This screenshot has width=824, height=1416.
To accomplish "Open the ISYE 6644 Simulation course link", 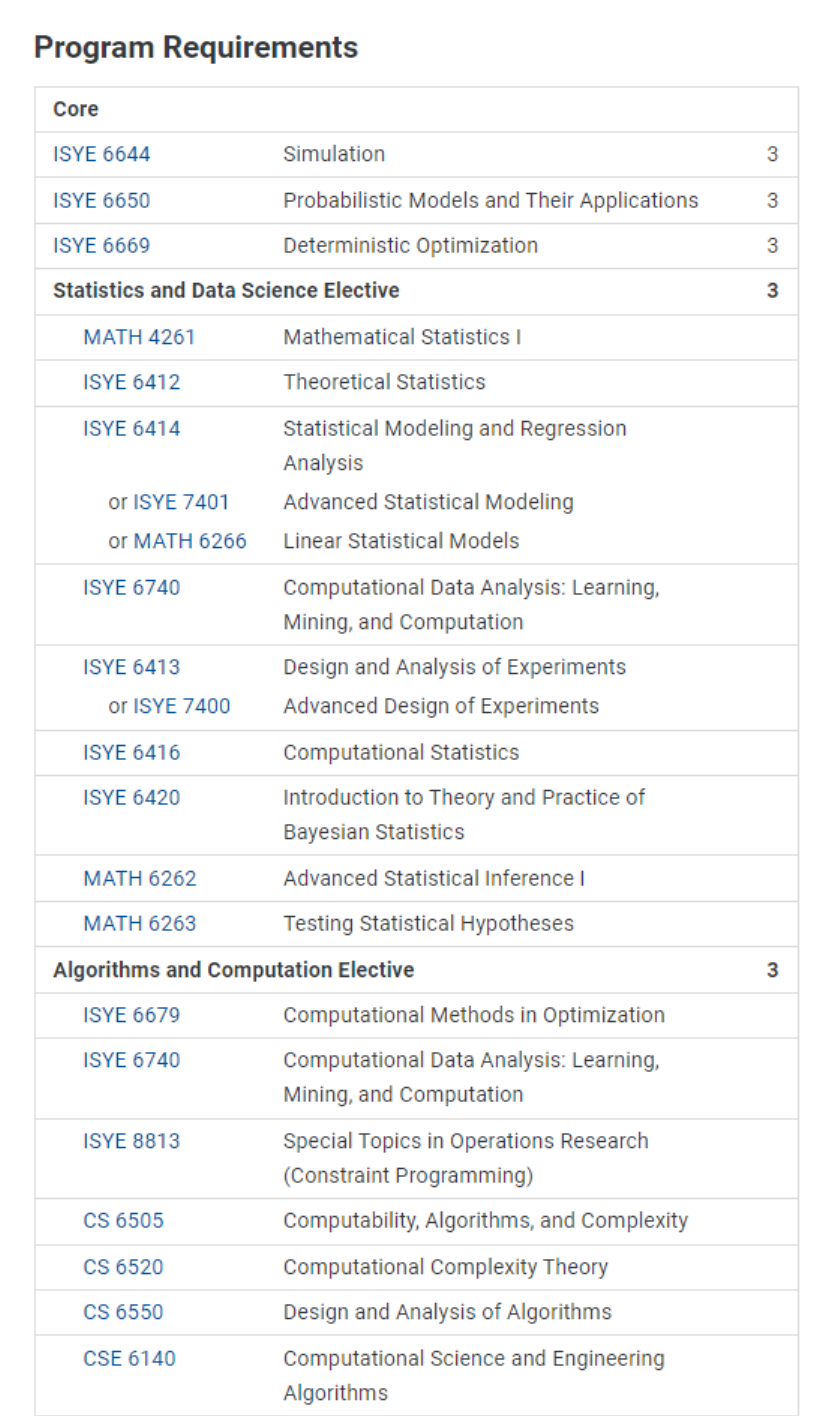I will [x=101, y=154].
